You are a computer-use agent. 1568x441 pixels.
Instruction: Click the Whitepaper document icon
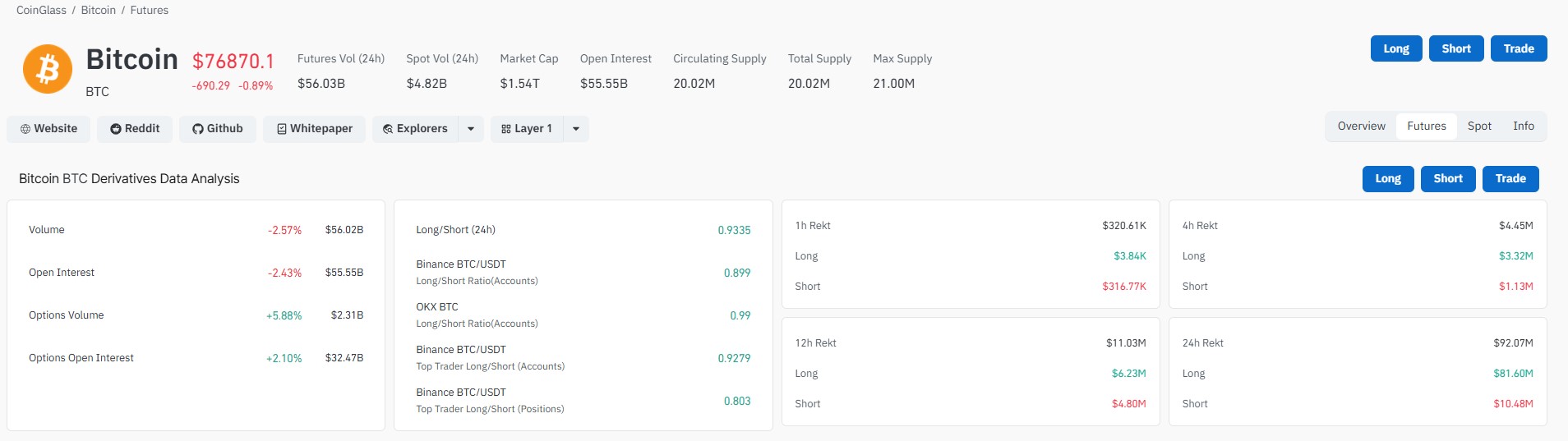pyautogui.click(x=282, y=129)
